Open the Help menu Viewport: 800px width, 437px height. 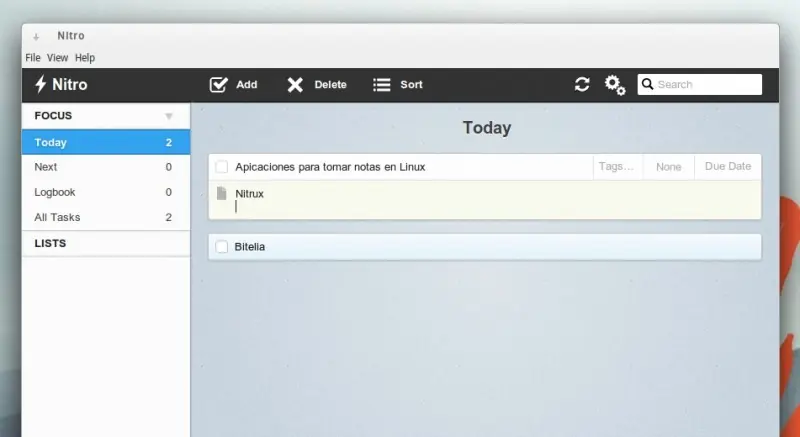85,58
